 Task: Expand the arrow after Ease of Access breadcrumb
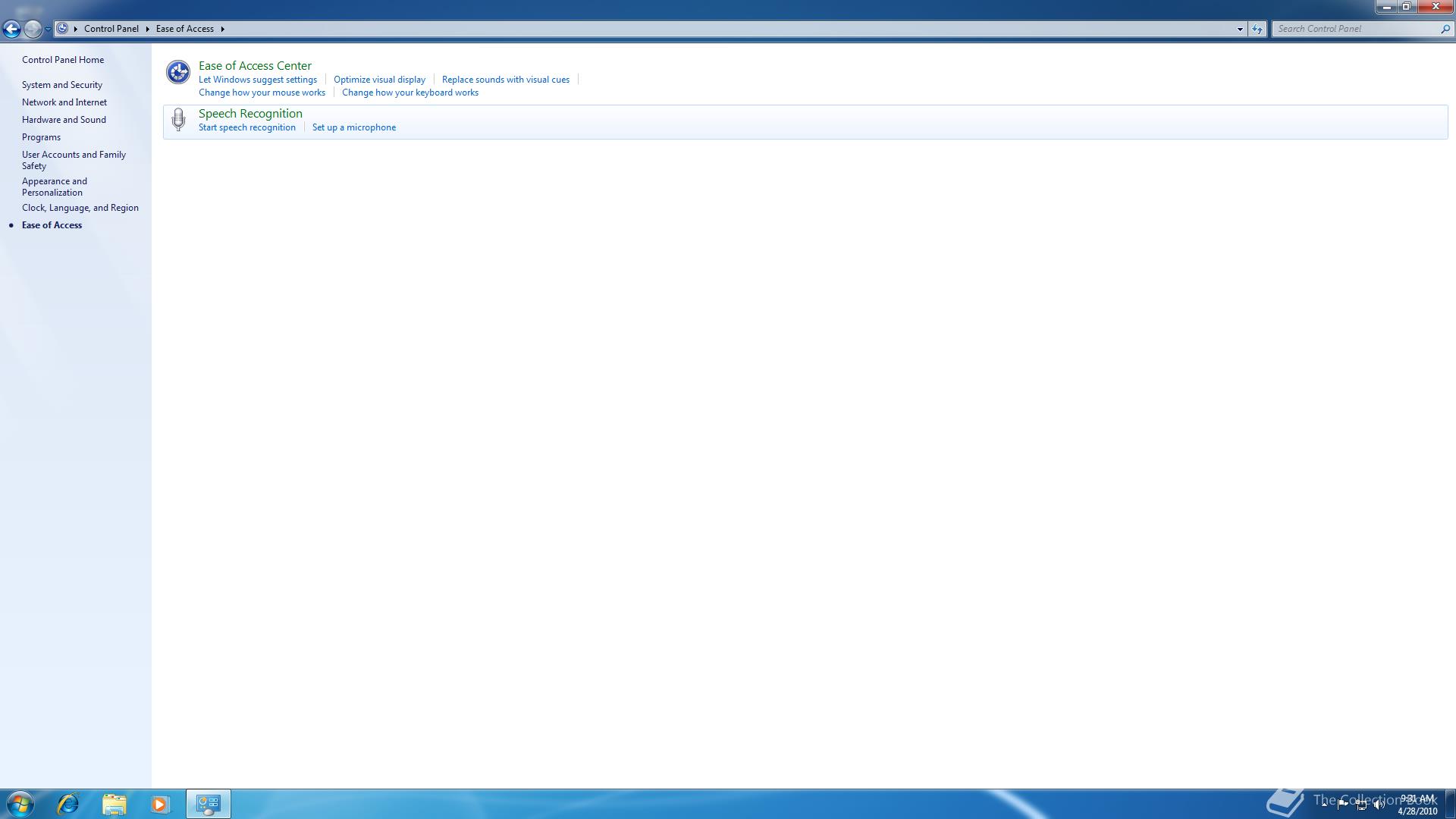[x=222, y=29]
